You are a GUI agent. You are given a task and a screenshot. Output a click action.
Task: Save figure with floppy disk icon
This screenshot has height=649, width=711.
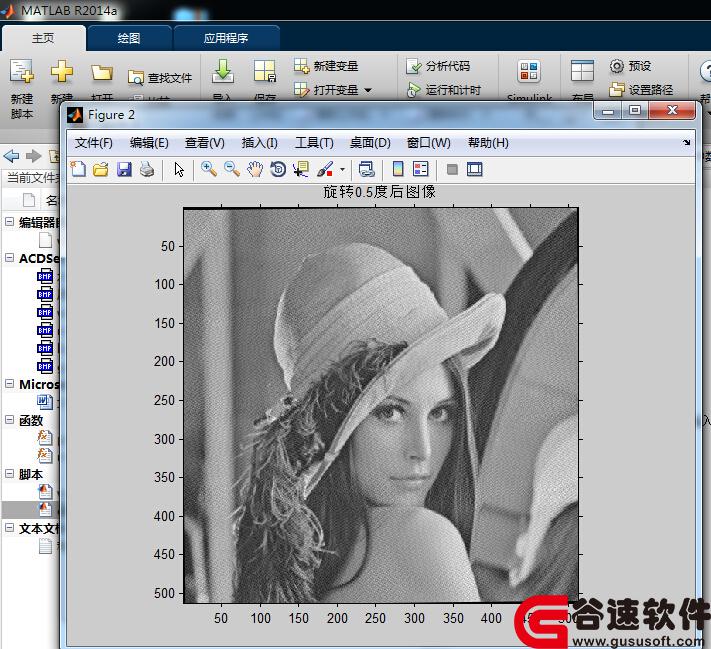pos(124,170)
